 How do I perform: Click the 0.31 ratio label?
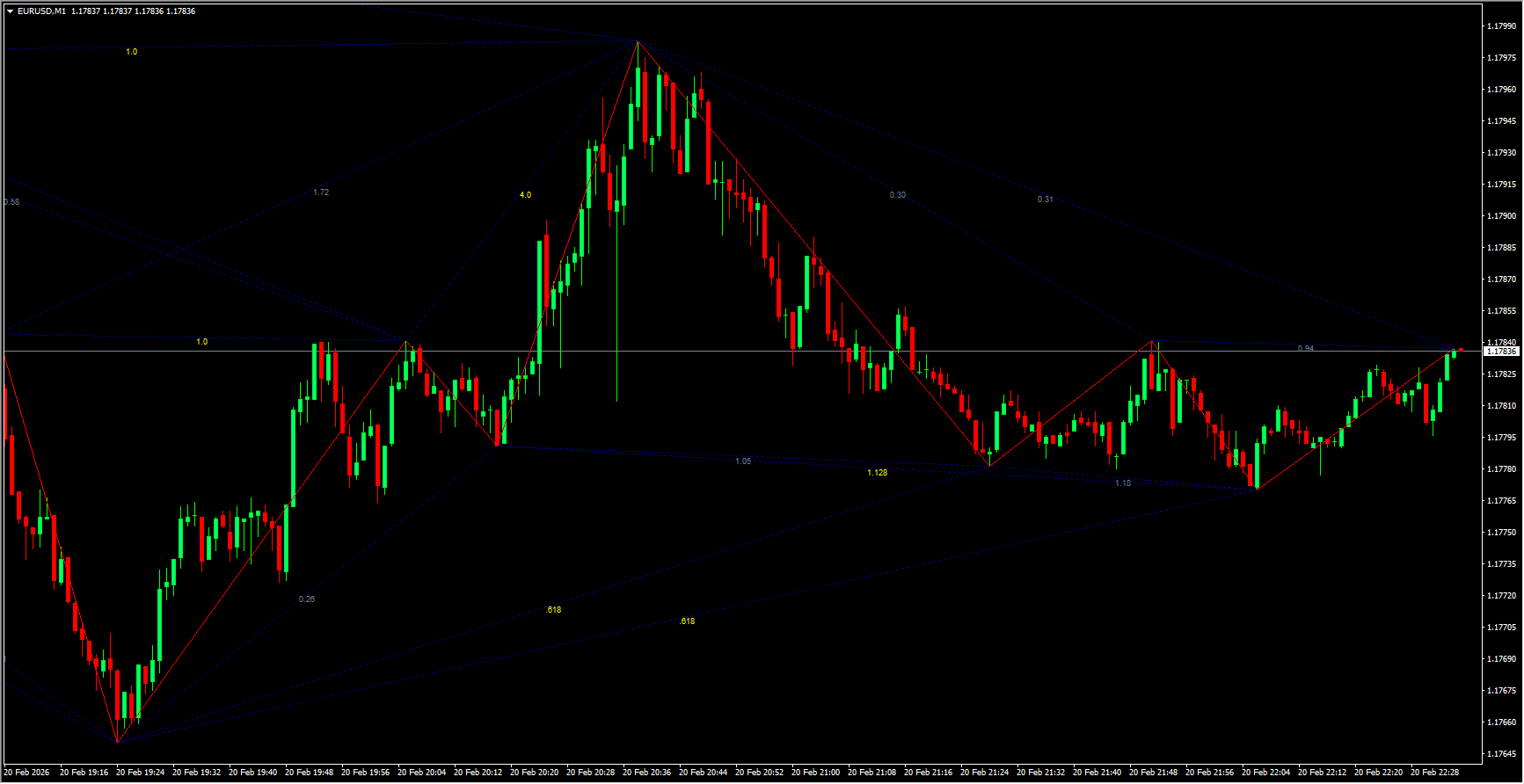pyautogui.click(x=1045, y=200)
